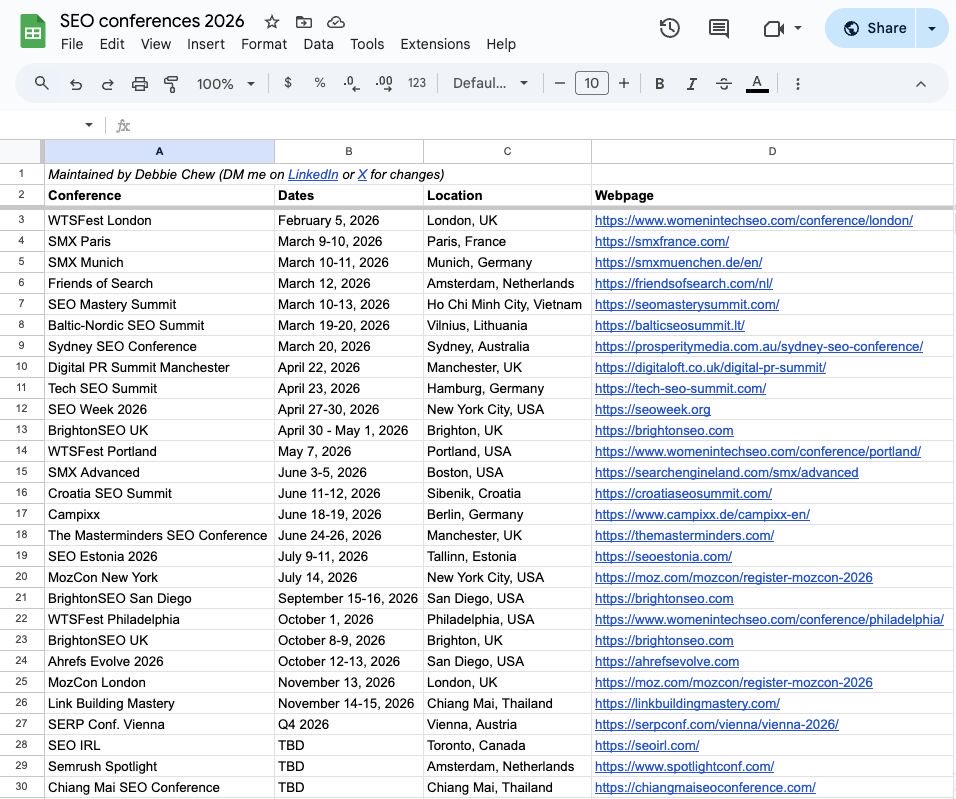
Task: Open the font family Default dropdown
Action: (490, 83)
